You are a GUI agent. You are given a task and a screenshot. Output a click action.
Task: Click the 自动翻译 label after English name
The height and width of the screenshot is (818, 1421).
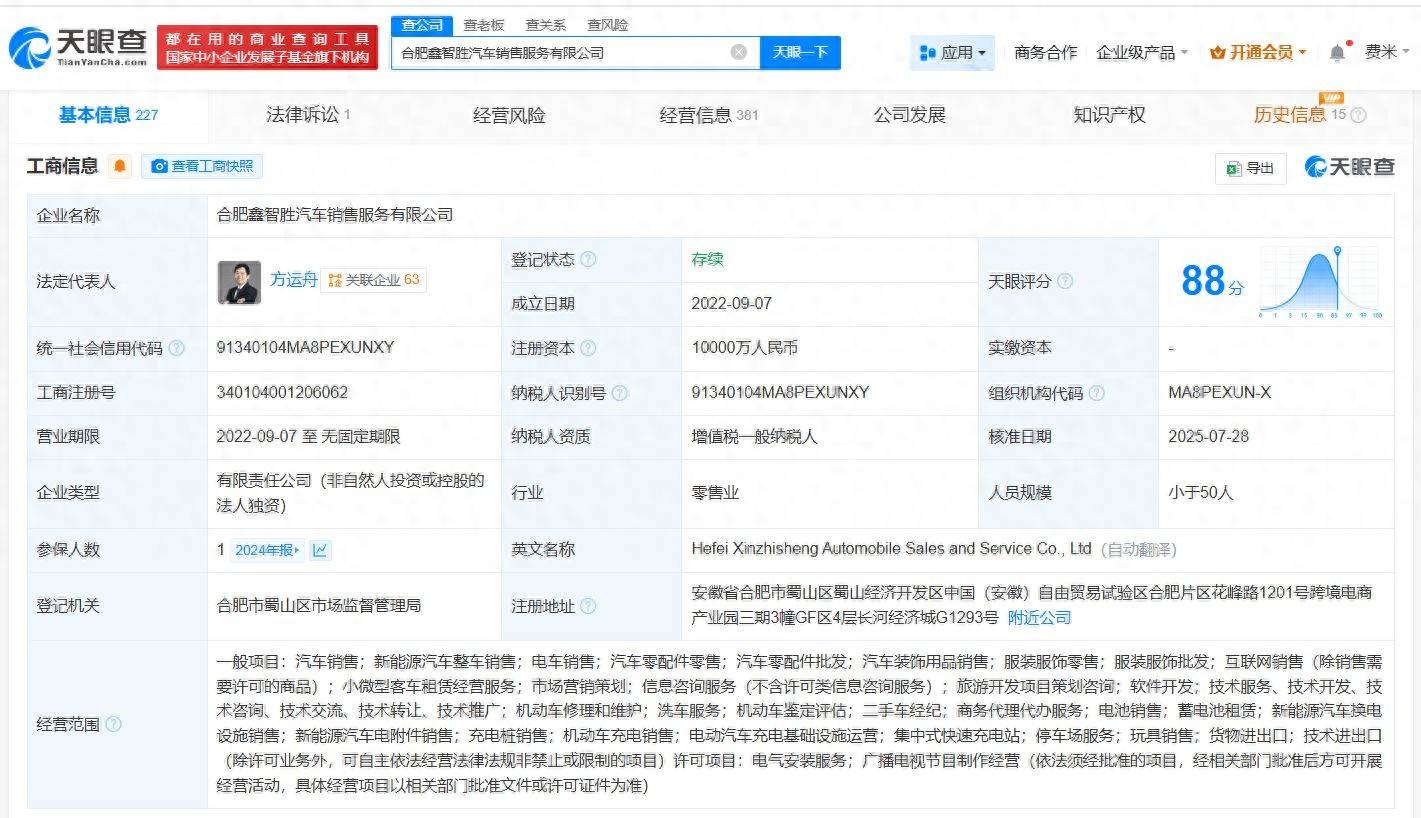(x=1139, y=550)
